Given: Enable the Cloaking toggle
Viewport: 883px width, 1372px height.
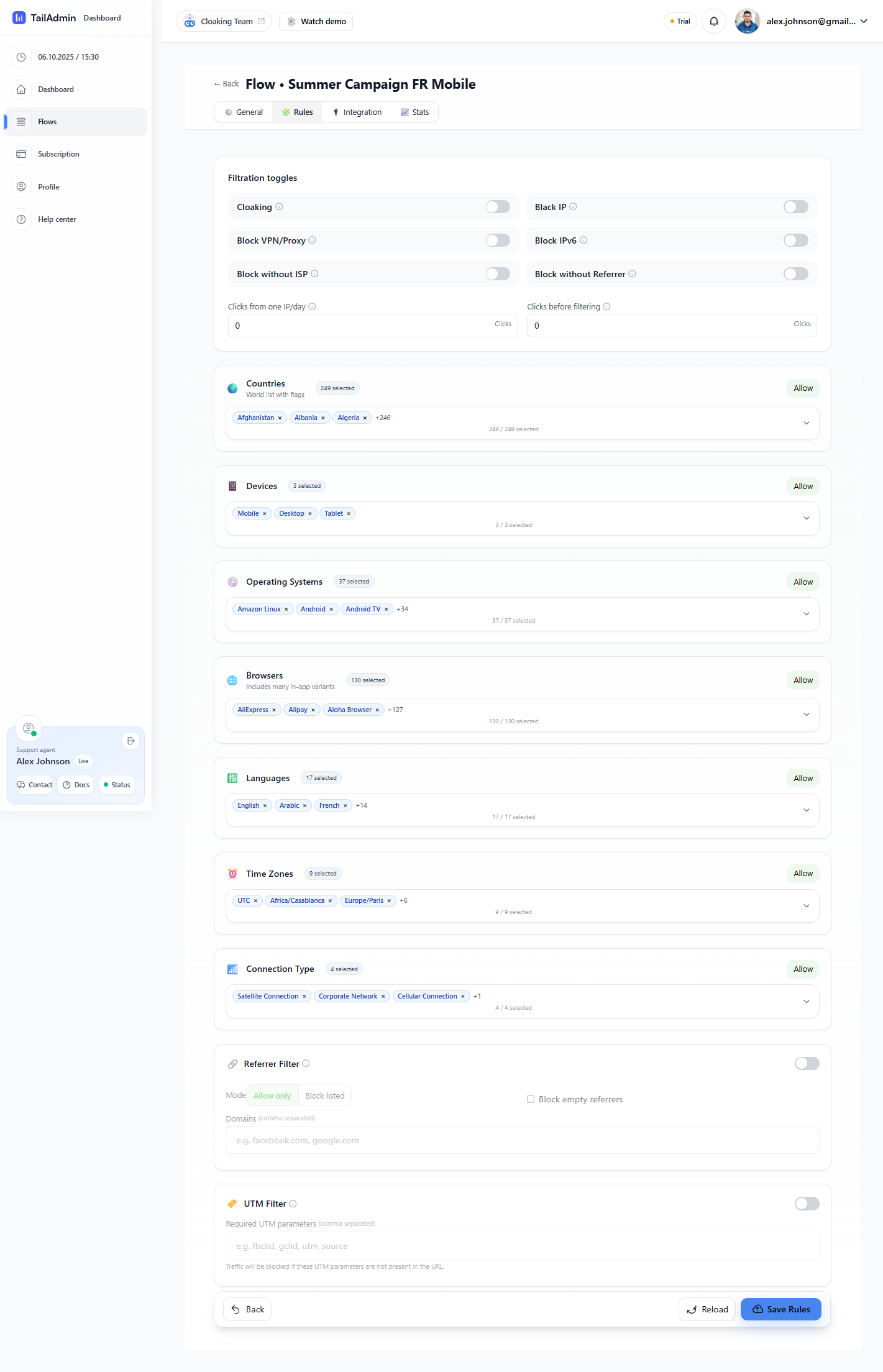Looking at the screenshot, I should pos(497,207).
